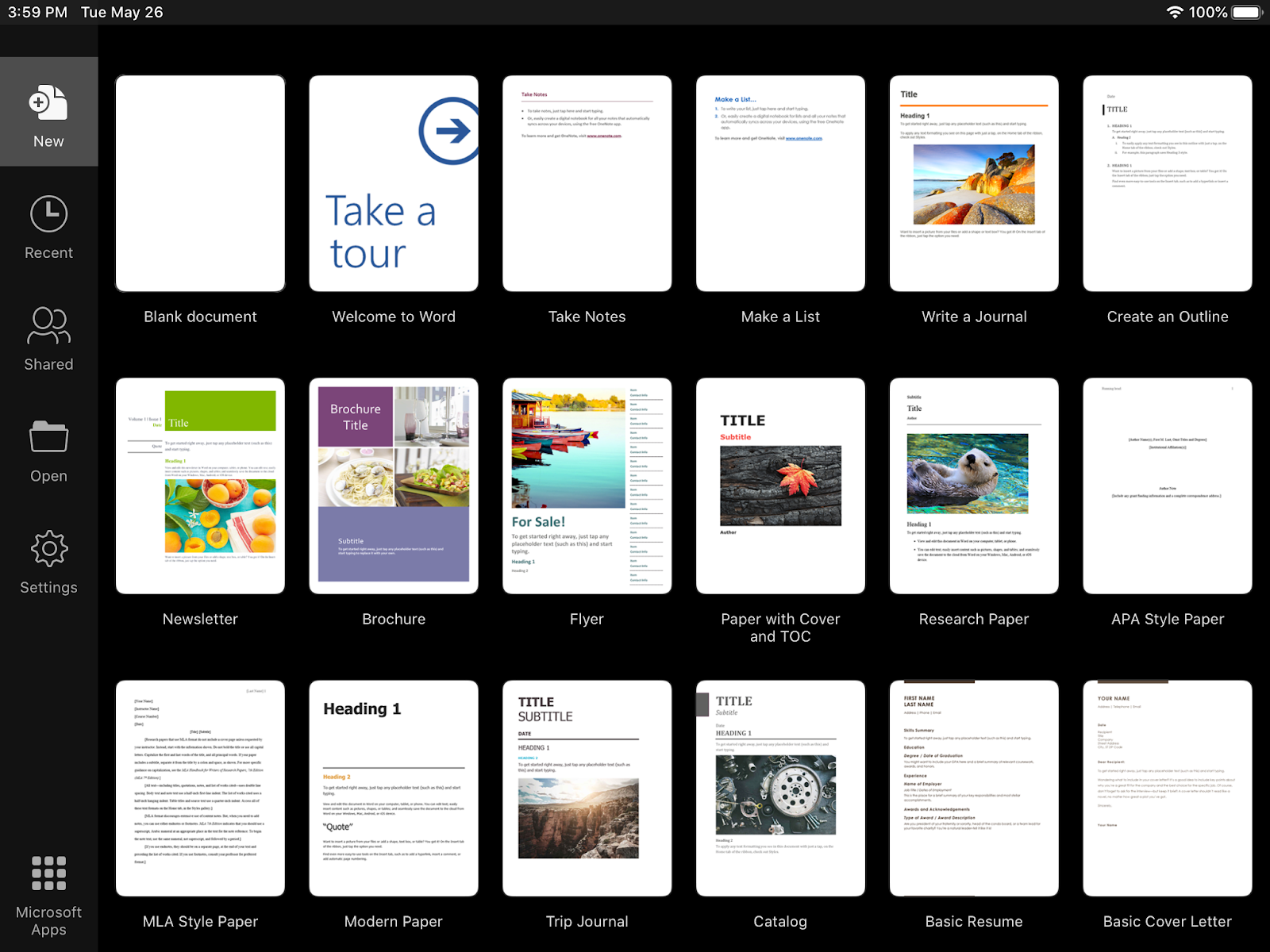Choose the Basic Resume template thumbnail
1270x952 pixels.
click(974, 788)
